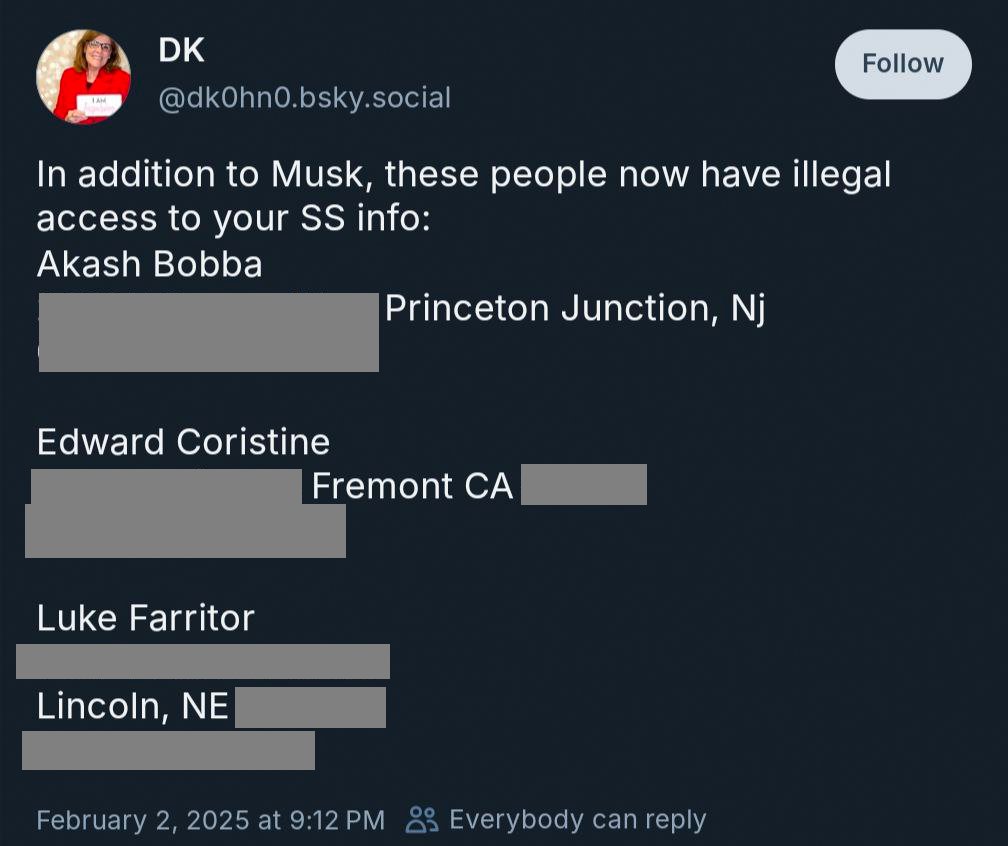Open the @dk0hn0.bsky.social handle link
1008x846 pixels.
(304, 98)
